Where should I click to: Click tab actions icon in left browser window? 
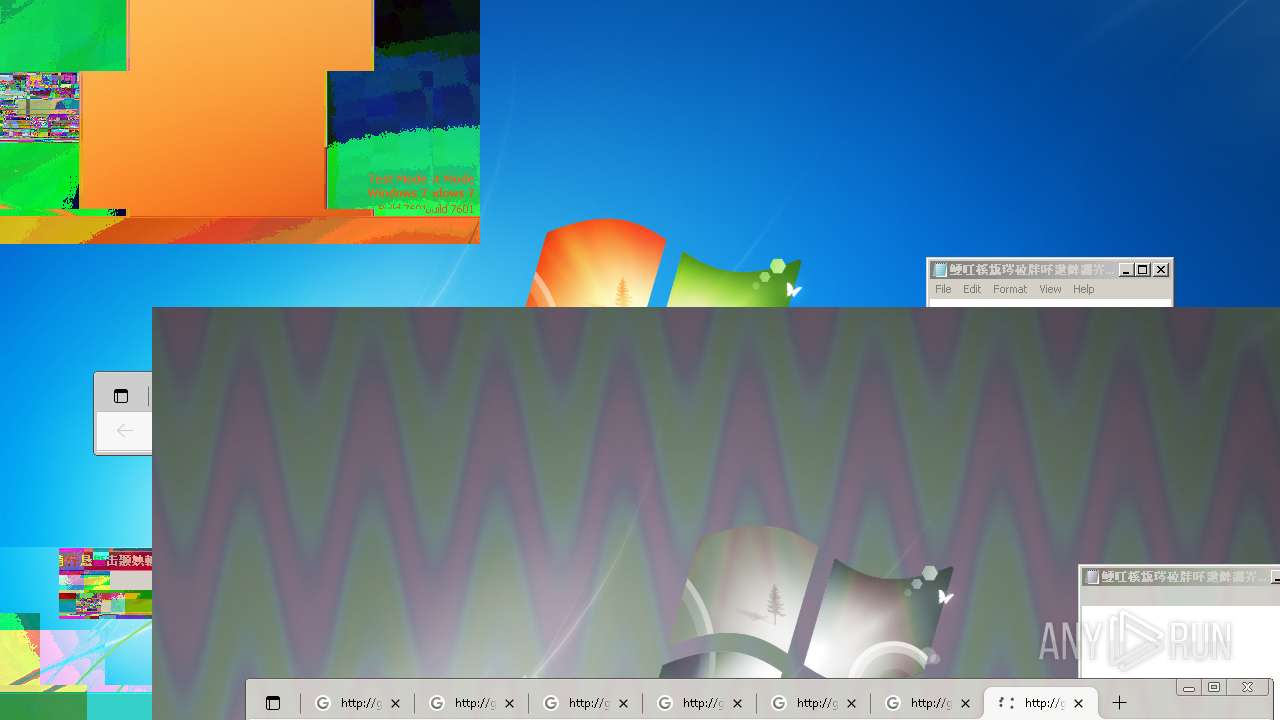click(121, 396)
